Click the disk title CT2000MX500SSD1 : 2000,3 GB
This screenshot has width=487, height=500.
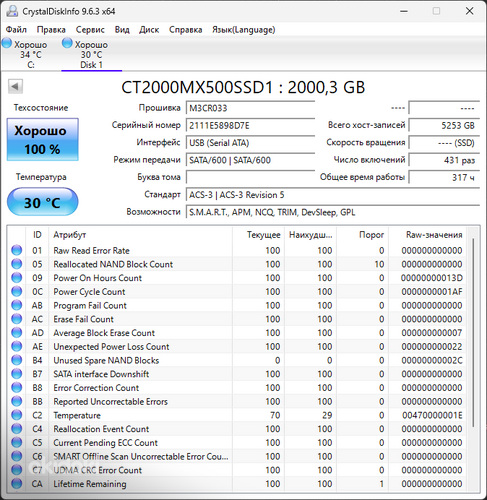point(243,87)
